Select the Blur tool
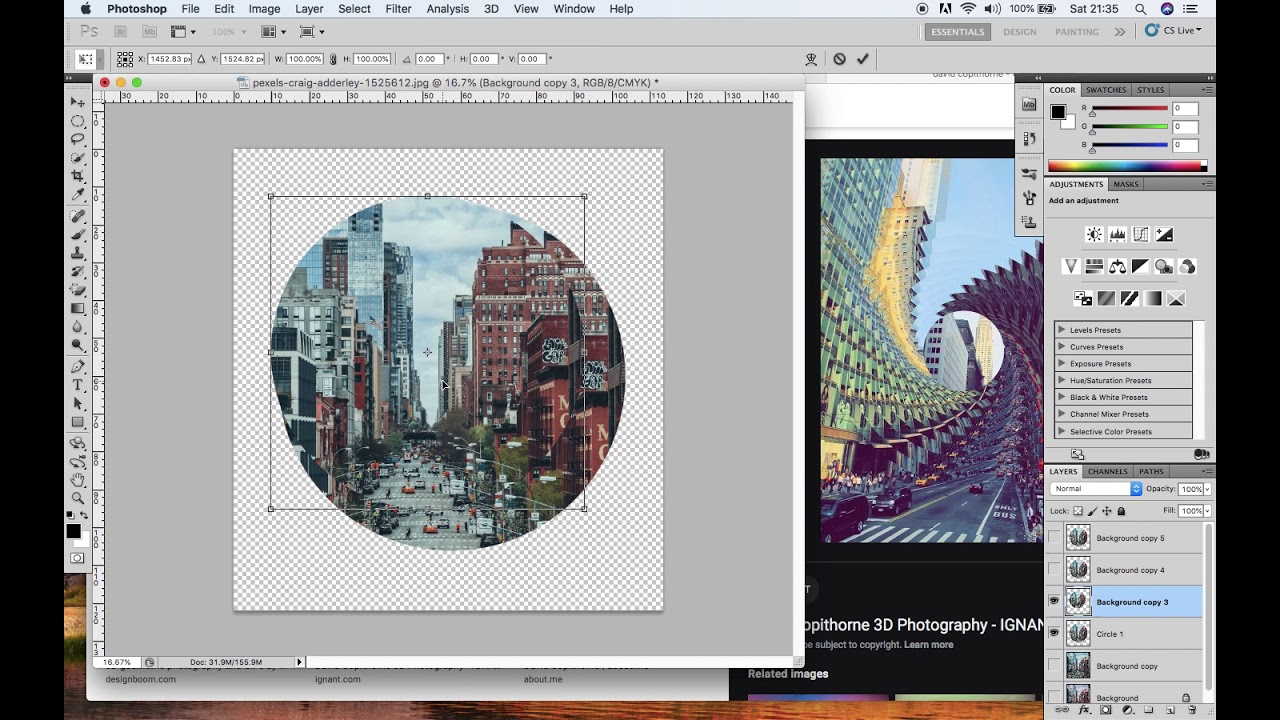The width and height of the screenshot is (1280, 720). (78, 327)
